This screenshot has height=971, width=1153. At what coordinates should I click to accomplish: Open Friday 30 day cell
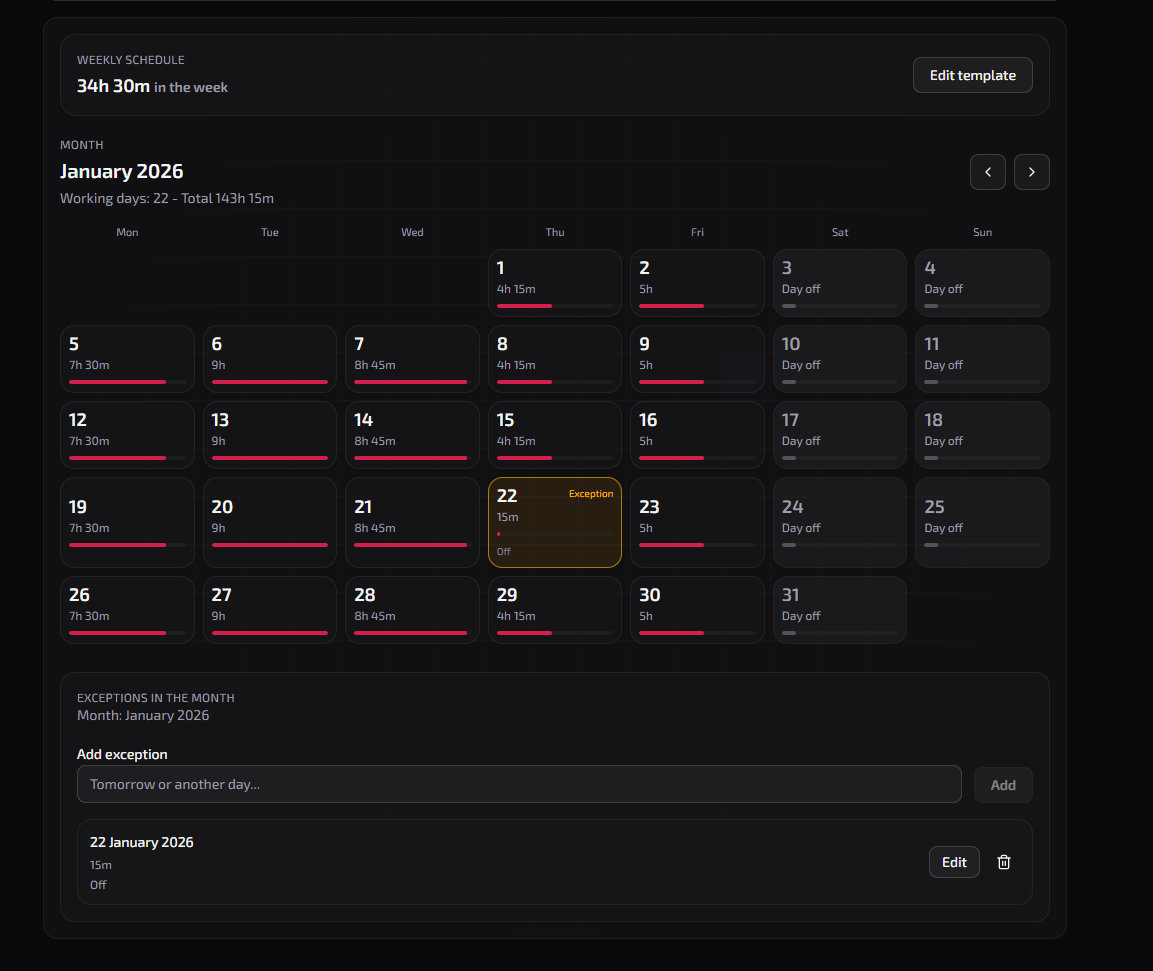click(x=697, y=610)
